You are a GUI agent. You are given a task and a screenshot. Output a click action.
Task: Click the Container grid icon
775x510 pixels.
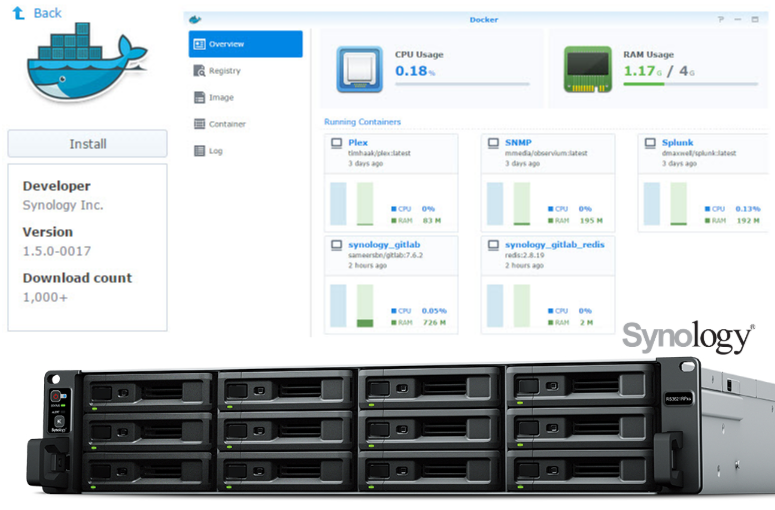199,124
